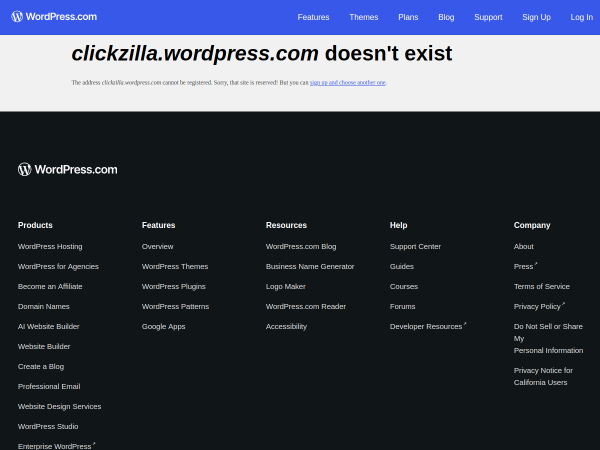Click the WordPress.com logo in header
The image size is (600, 450).
54,17
